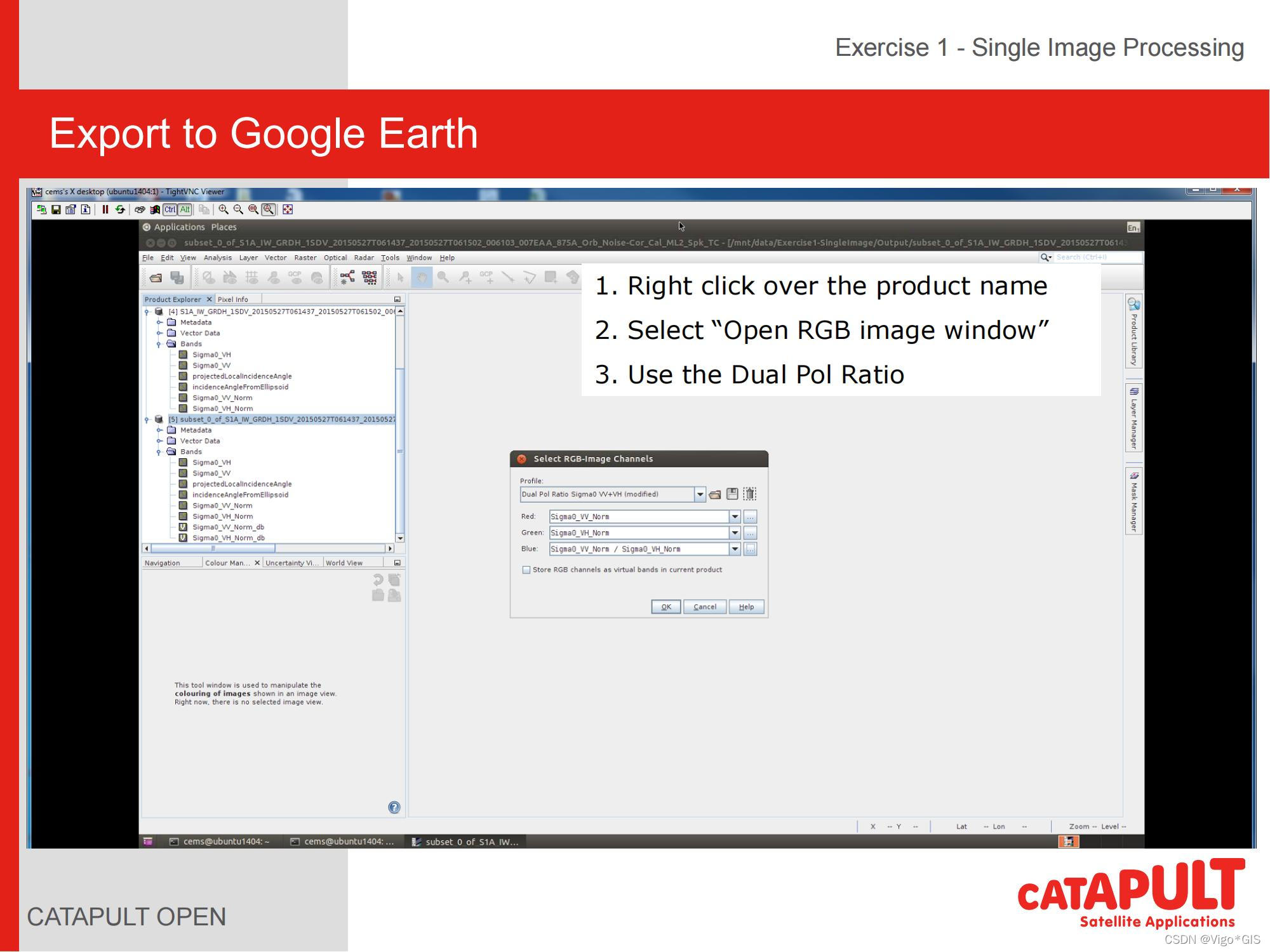Open the Batch Processing toolbar icon

(x=369, y=277)
